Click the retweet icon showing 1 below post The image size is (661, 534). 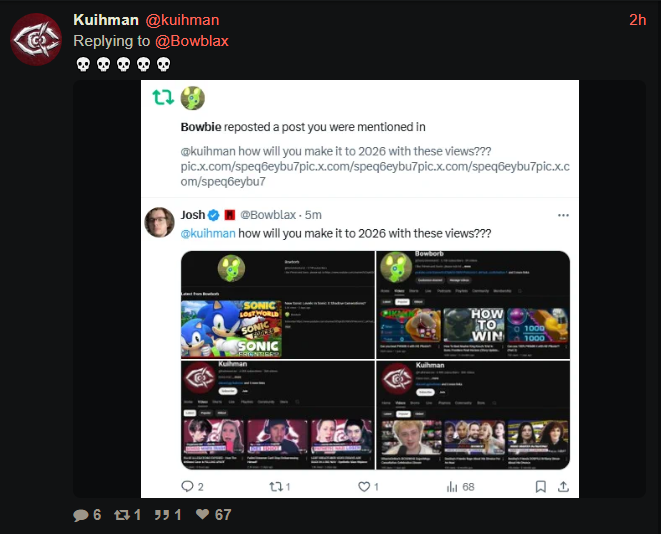pyautogui.click(x=122, y=515)
